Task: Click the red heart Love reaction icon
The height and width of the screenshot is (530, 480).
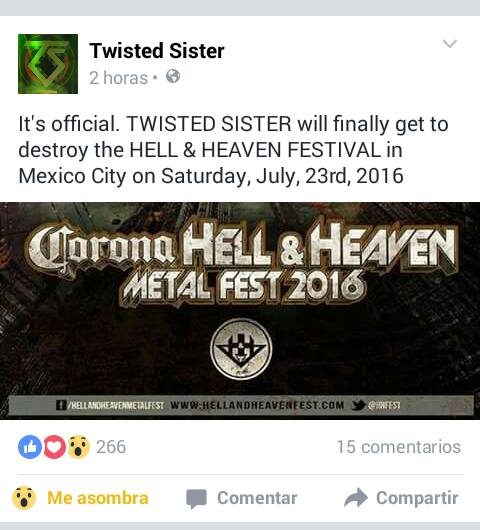Action: 54,447
